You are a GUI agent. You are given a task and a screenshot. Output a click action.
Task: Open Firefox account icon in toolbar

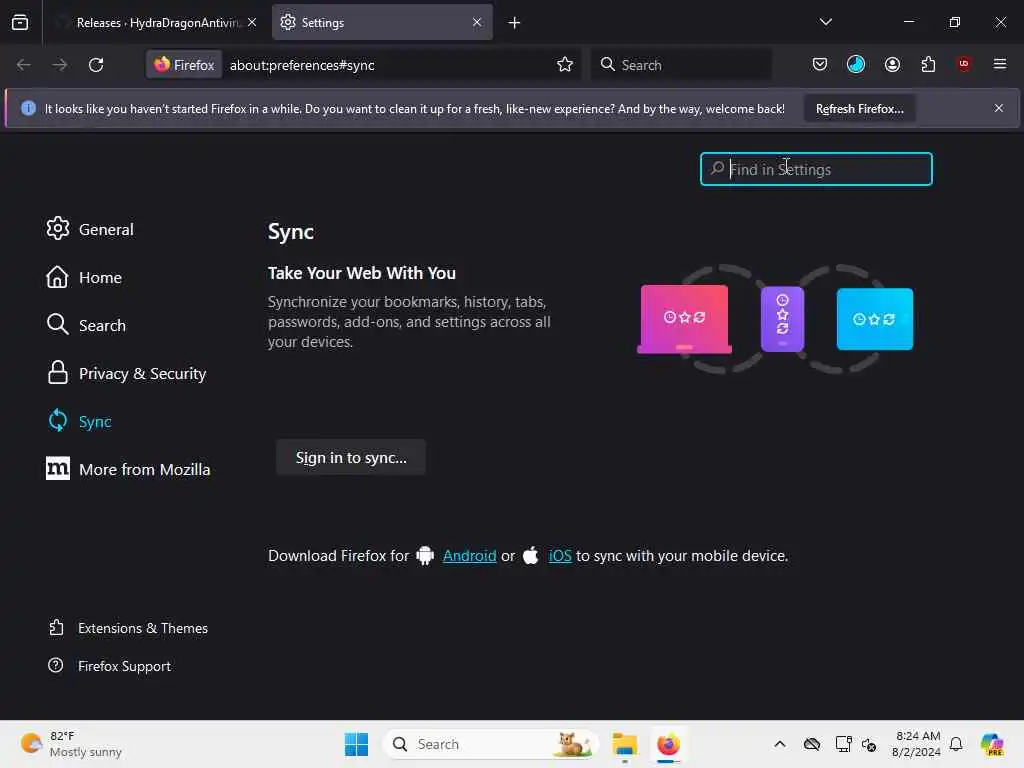892,64
